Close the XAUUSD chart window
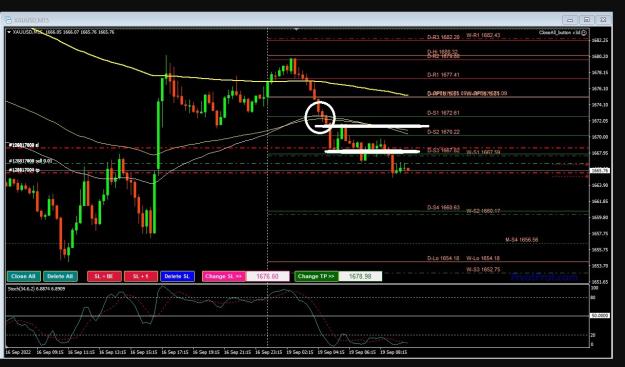 (x=603, y=20)
